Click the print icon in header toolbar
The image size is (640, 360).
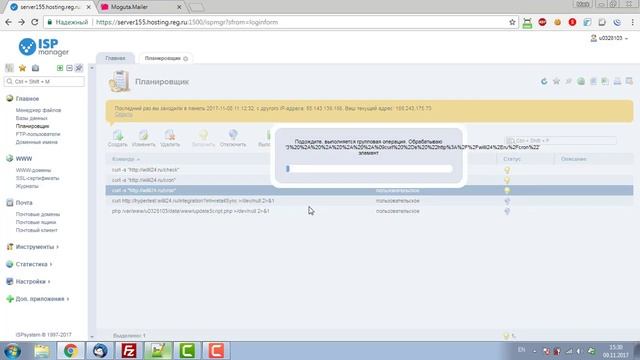(618, 82)
